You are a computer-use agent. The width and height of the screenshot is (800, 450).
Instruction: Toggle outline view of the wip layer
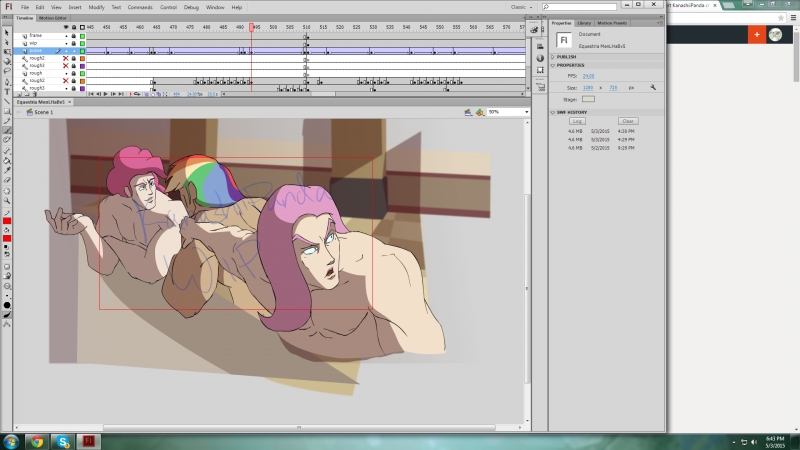[x=83, y=43]
